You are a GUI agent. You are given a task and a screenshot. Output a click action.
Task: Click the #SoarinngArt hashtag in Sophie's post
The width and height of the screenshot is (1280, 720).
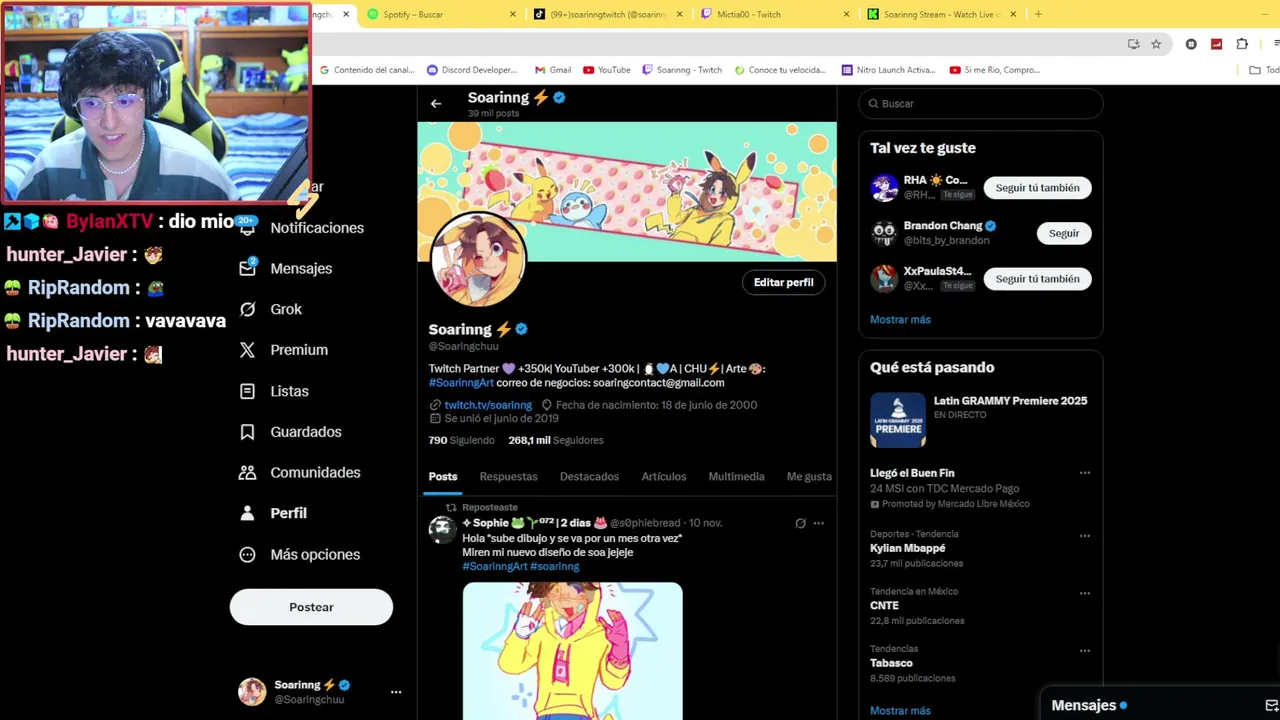pyautogui.click(x=494, y=566)
